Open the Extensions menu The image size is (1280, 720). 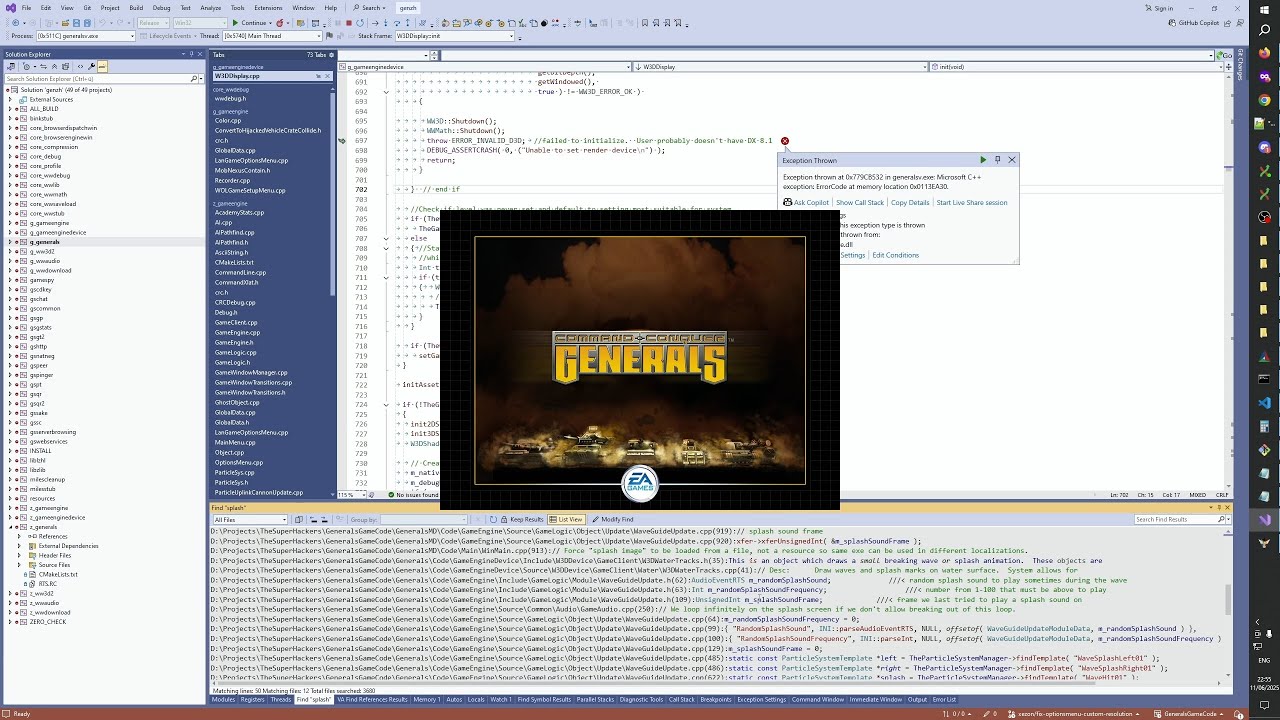[268, 7]
